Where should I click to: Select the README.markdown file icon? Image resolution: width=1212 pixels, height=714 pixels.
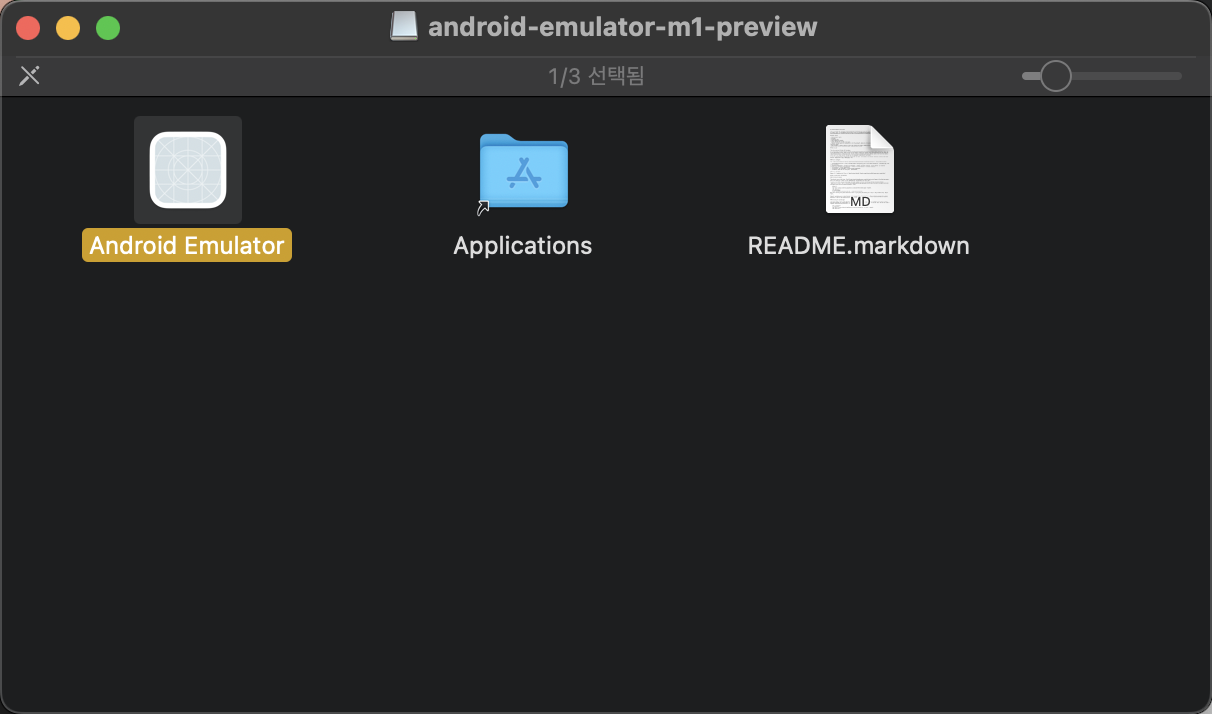tap(859, 169)
